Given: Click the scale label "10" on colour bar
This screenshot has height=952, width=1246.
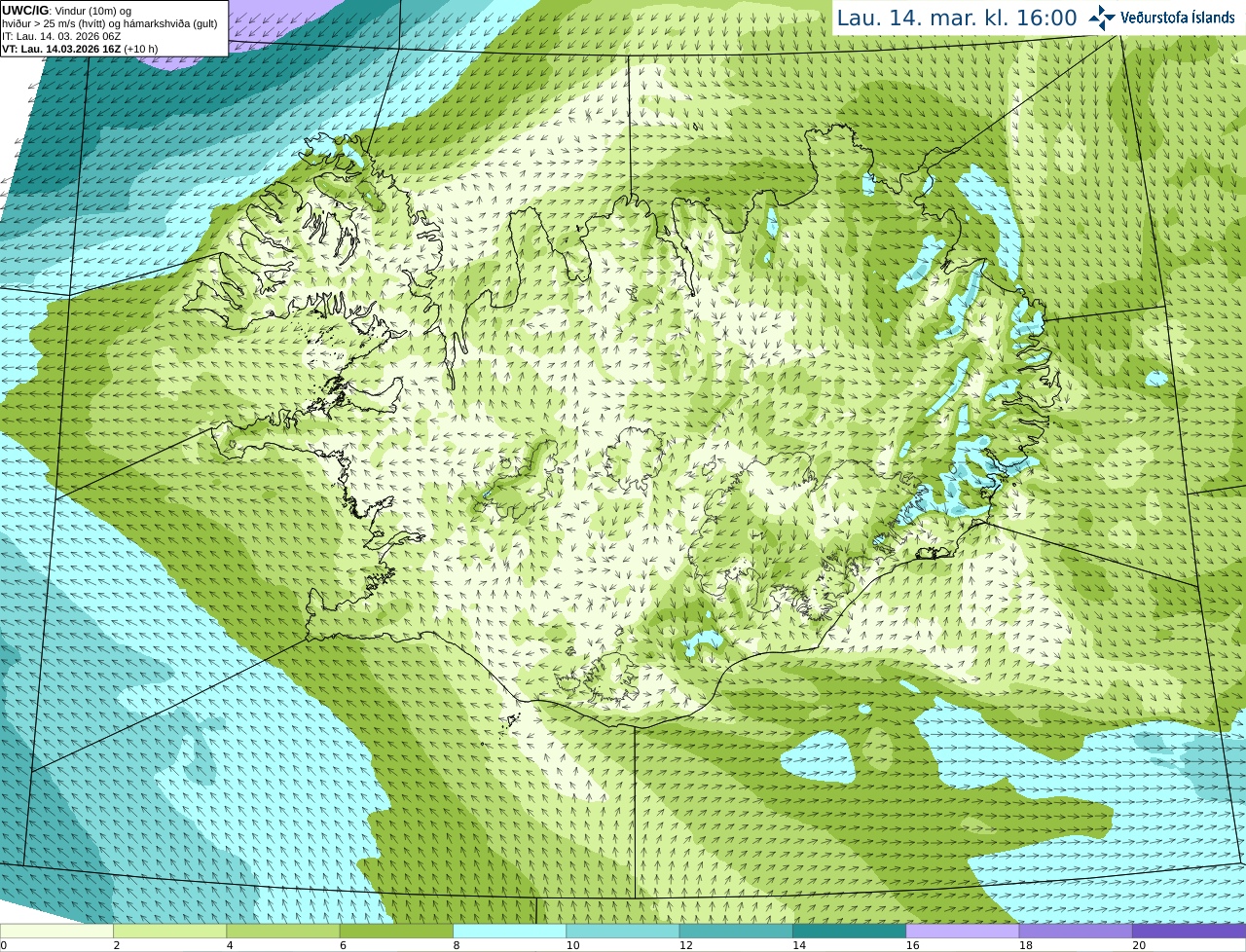Looking at the screenshot, I should pos(572,945).
